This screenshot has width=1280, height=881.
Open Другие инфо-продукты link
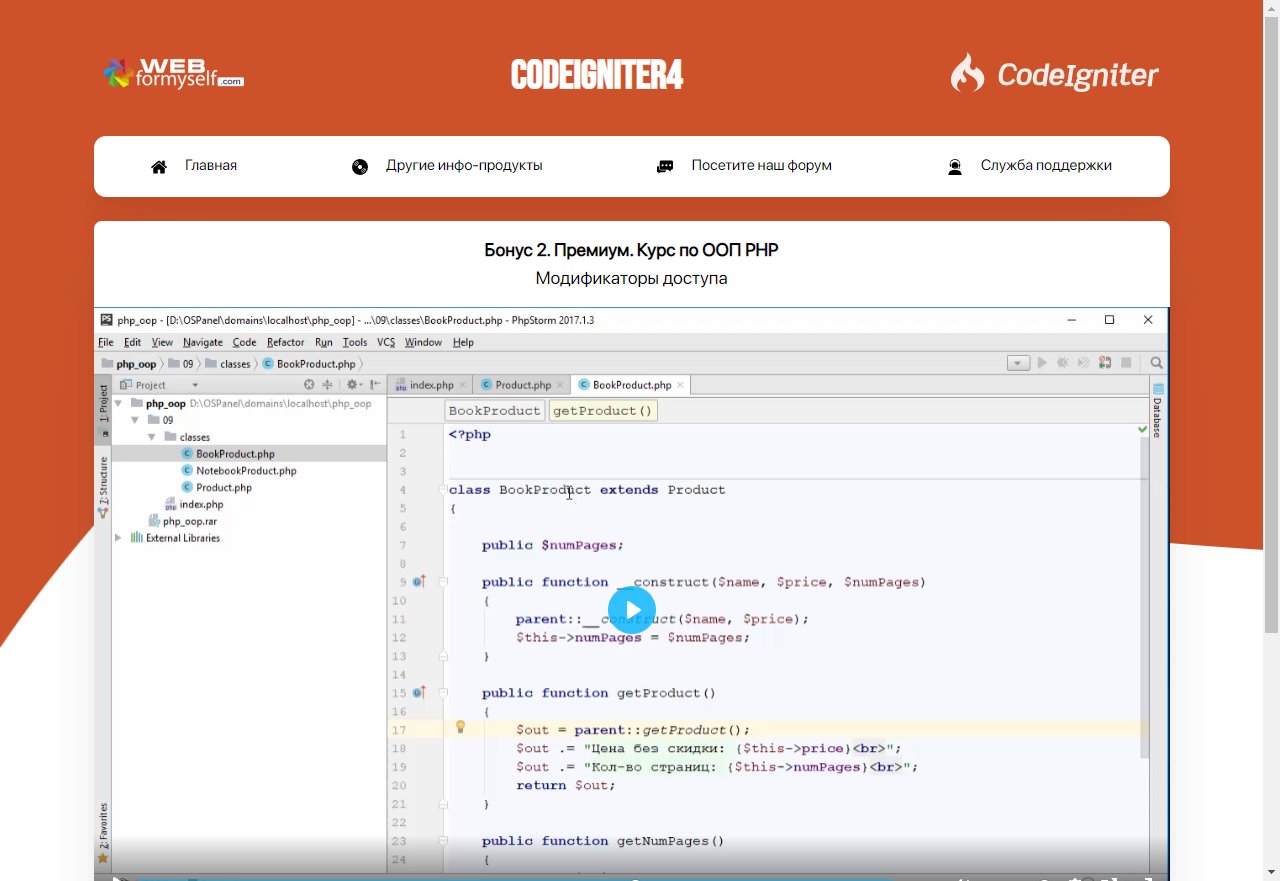pyautogui.click(x=464, y=166)
